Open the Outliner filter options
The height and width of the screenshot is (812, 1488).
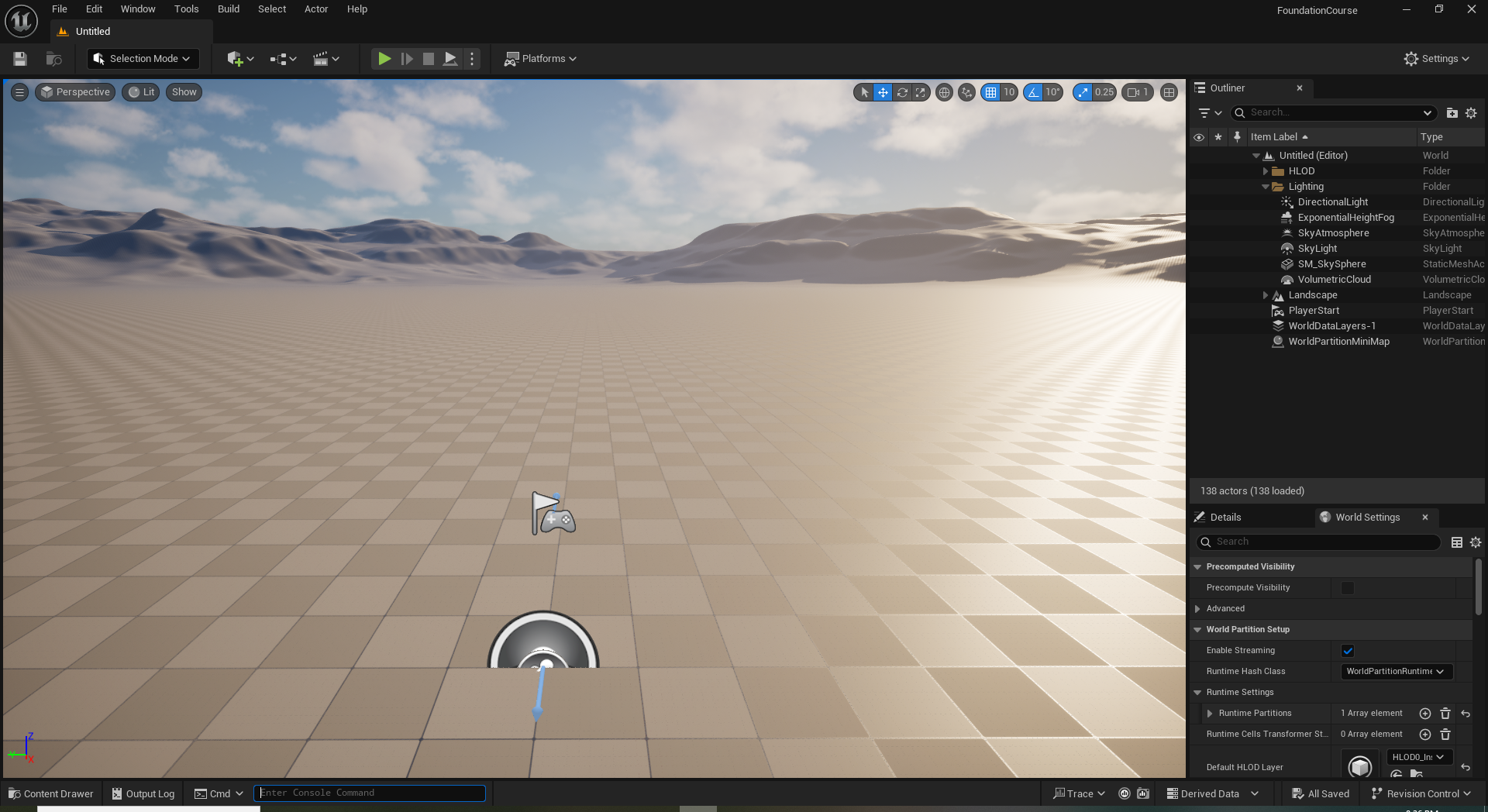(1210, 113)
